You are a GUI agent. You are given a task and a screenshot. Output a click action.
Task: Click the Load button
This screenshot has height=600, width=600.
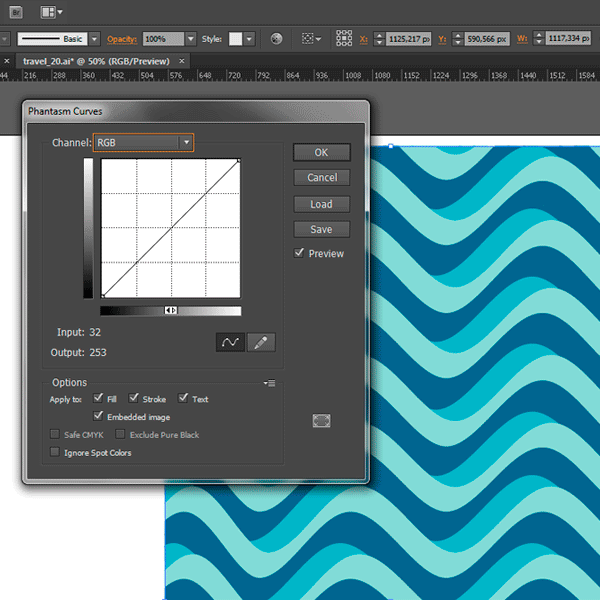click(321, 204)
